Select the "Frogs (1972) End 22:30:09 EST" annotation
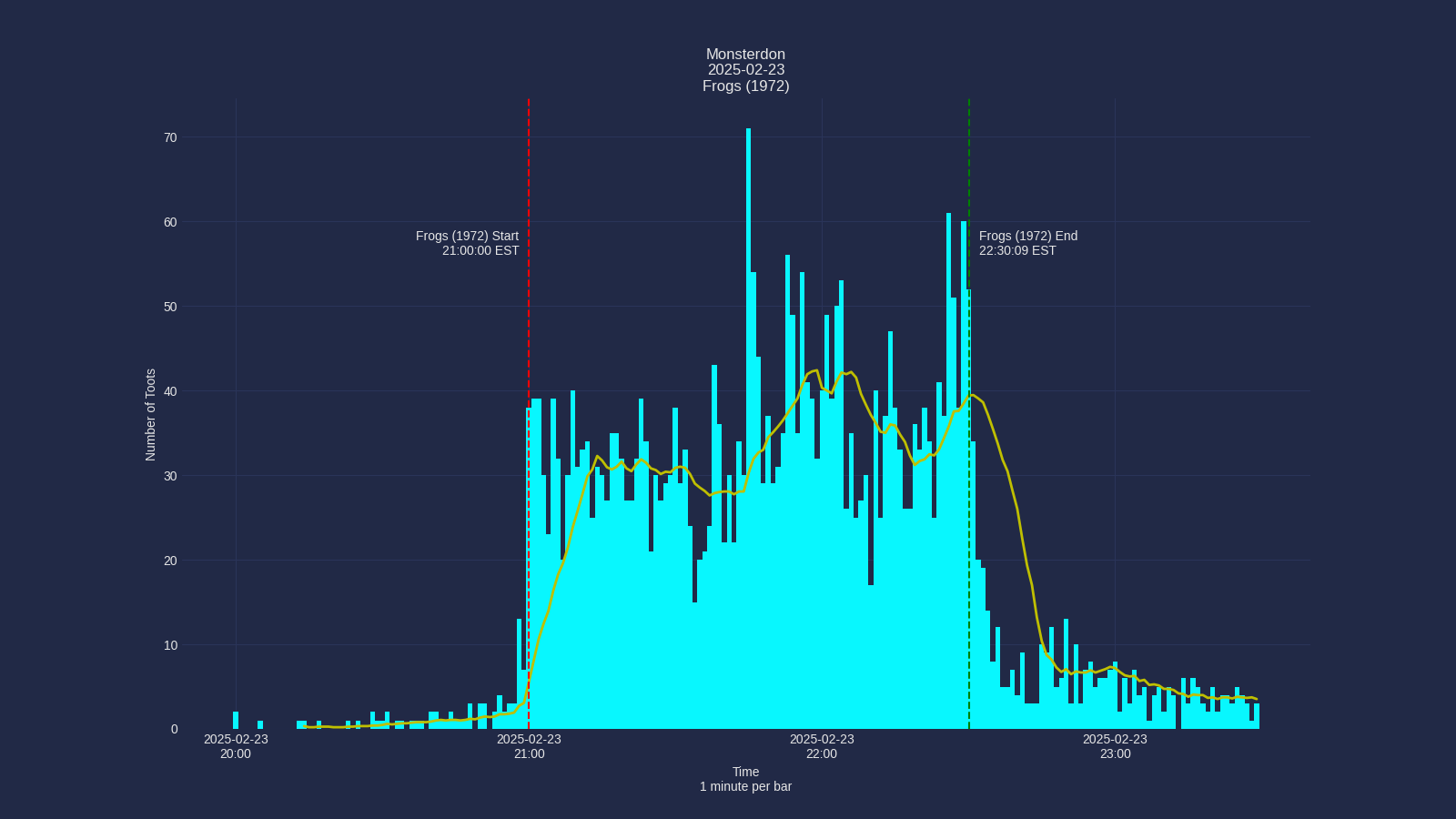Screen dimensions: 1456x819 point(1027,243)
